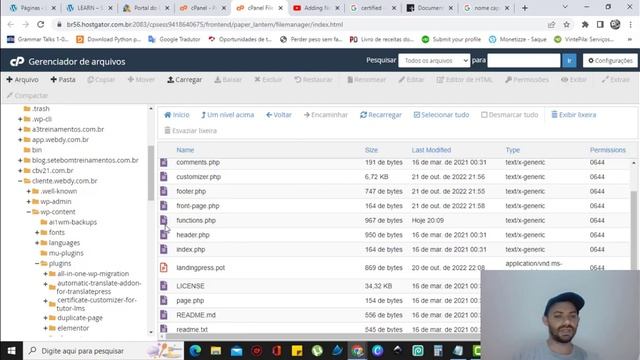The width and height of the screenshot is (640, 360).
Task: Sort files by Size column
Action: (371, 150)
